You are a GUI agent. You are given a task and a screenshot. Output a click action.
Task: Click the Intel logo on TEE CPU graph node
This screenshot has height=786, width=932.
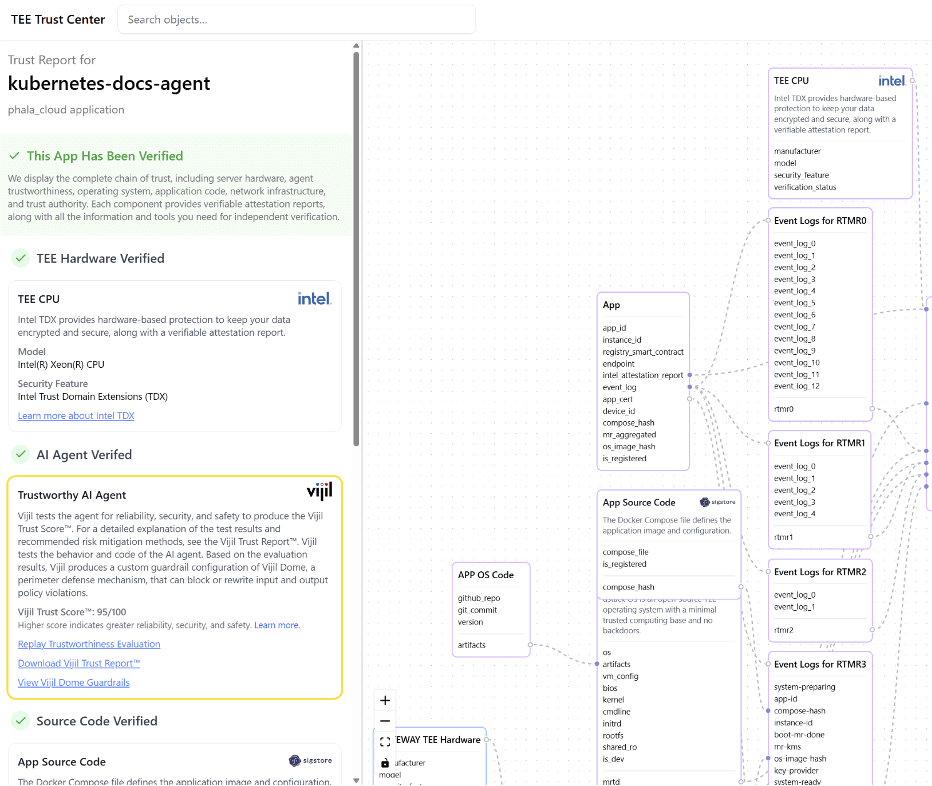pyautogui.click(x=891, y=81)
